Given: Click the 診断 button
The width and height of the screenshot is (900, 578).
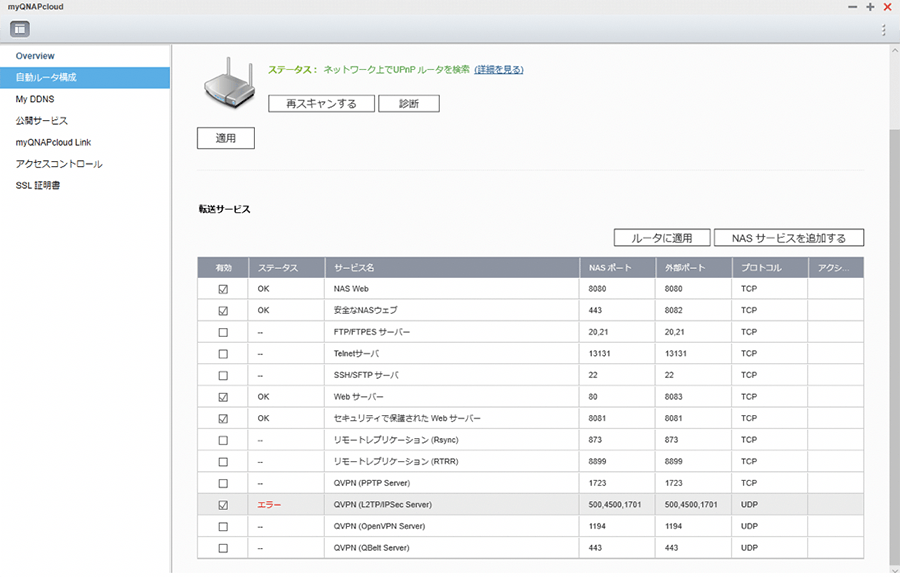Looking at the screenshot, I should (409, 104).
